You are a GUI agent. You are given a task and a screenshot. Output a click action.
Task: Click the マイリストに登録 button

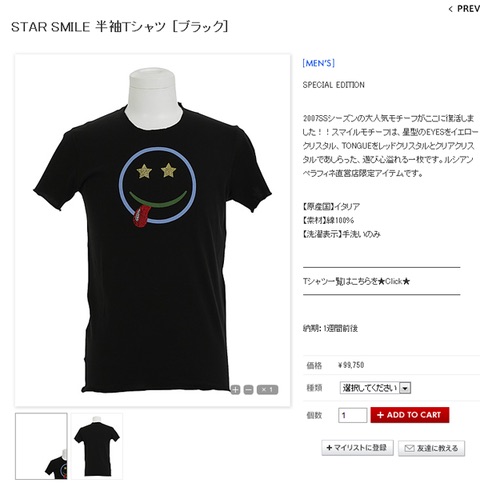pyautogui.click(x=357, y=448)
